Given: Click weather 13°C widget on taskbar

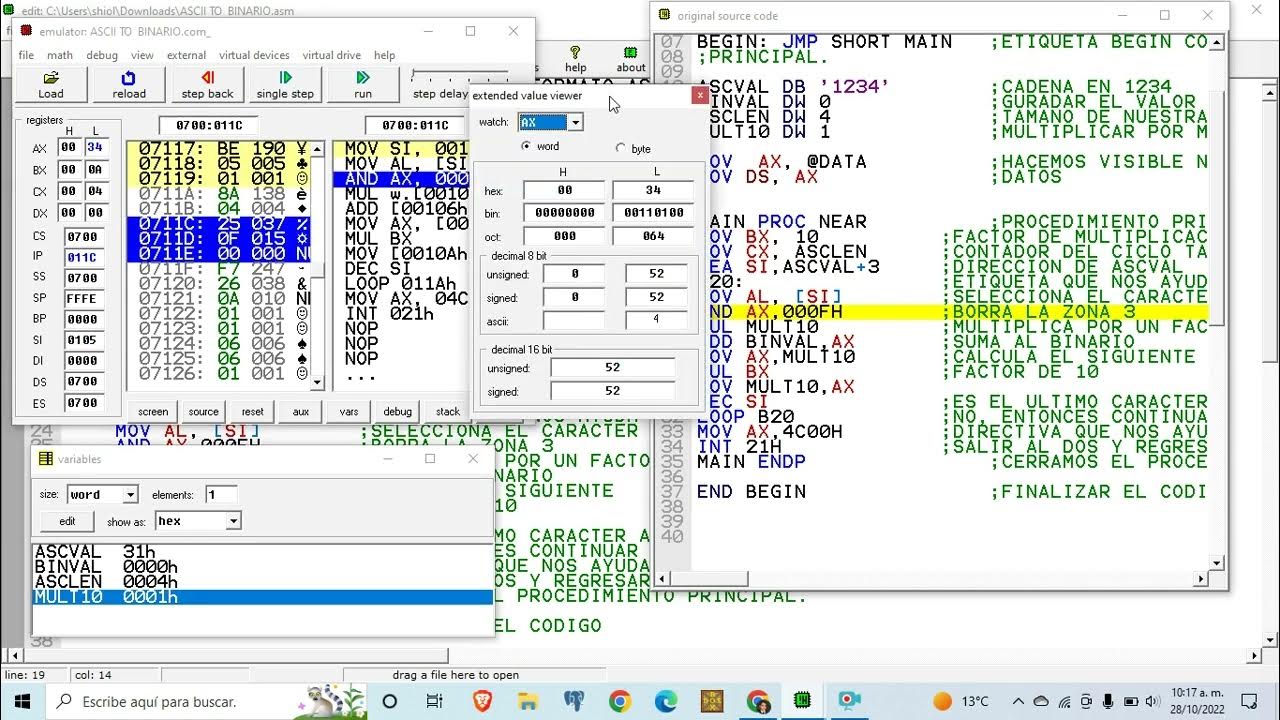Looking at the screenshot, I should [961, 701].
